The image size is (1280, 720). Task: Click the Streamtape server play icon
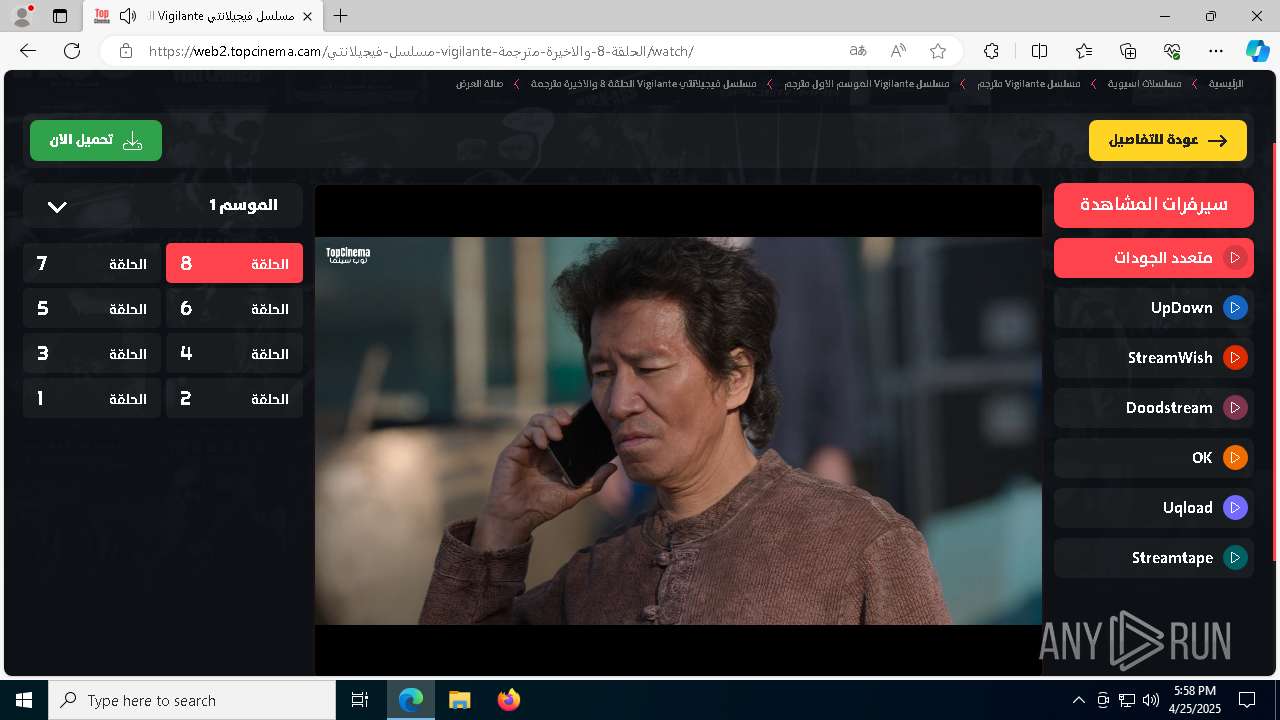pyautogui.click(x=1236, y=558)
